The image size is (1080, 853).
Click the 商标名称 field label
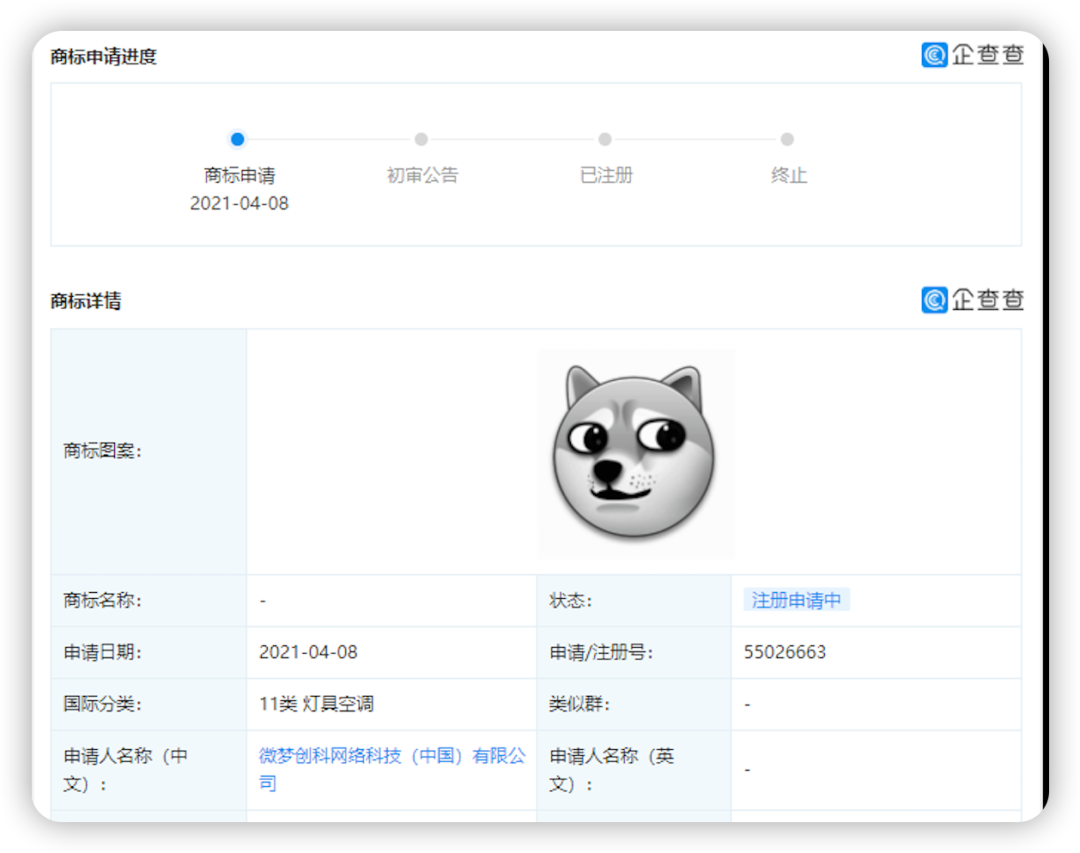[103, 600]
